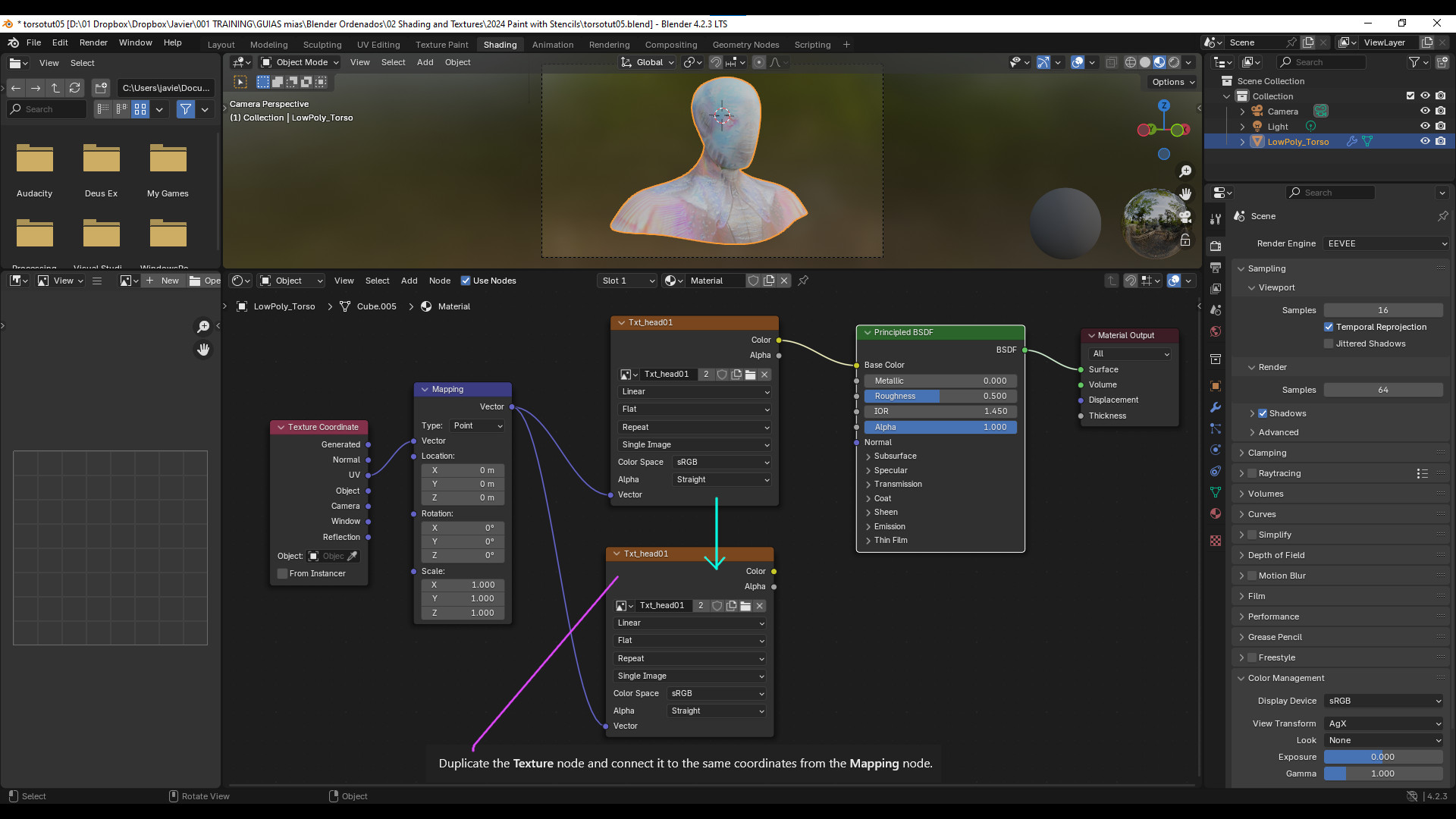
Task: Open Render Engine EEVEE dropdown
Action: coord(1386,243)
